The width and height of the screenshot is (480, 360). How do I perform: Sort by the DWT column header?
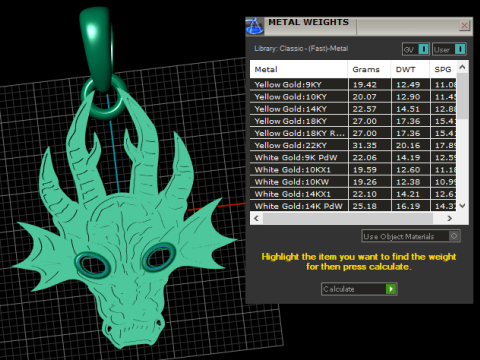[410, 69]
